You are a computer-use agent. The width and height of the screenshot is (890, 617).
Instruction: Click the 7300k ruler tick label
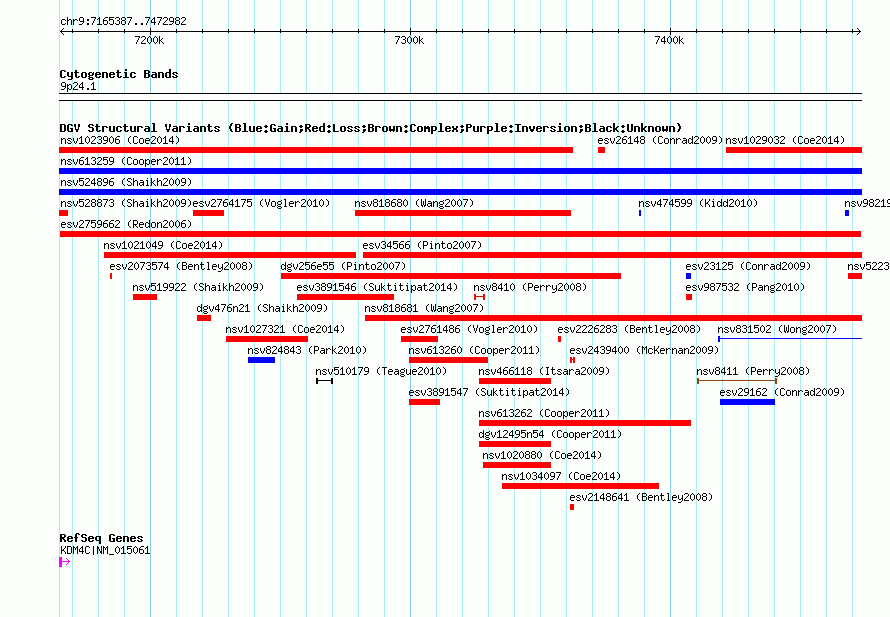409,40
